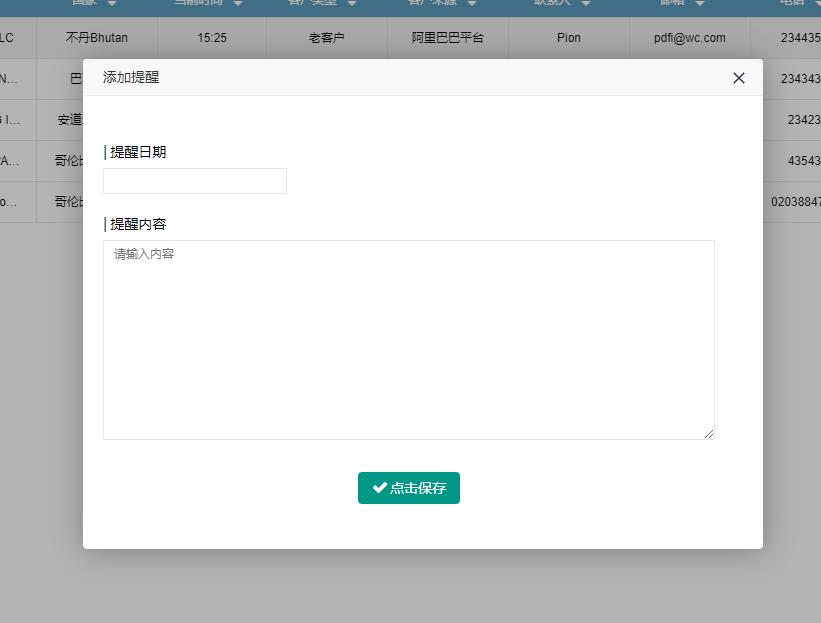Open the 客户类型 column filter arrow
The width and height of the screenshot is (821, 623).
coord(352,3)
